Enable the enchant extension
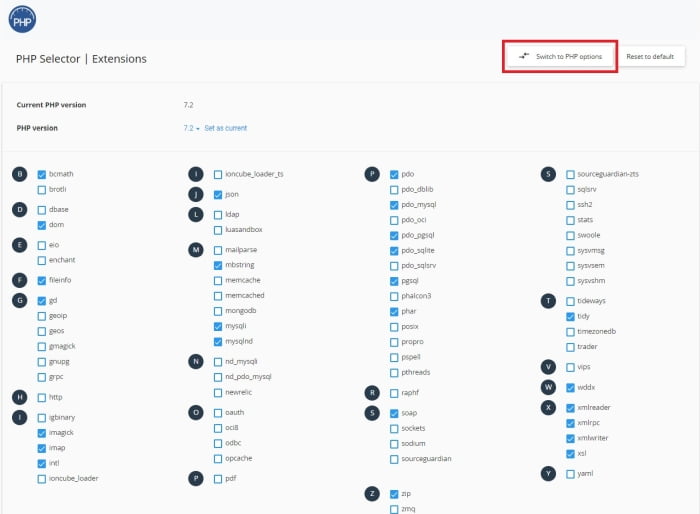Screen dimensions: 700x514 coord(42,260)
